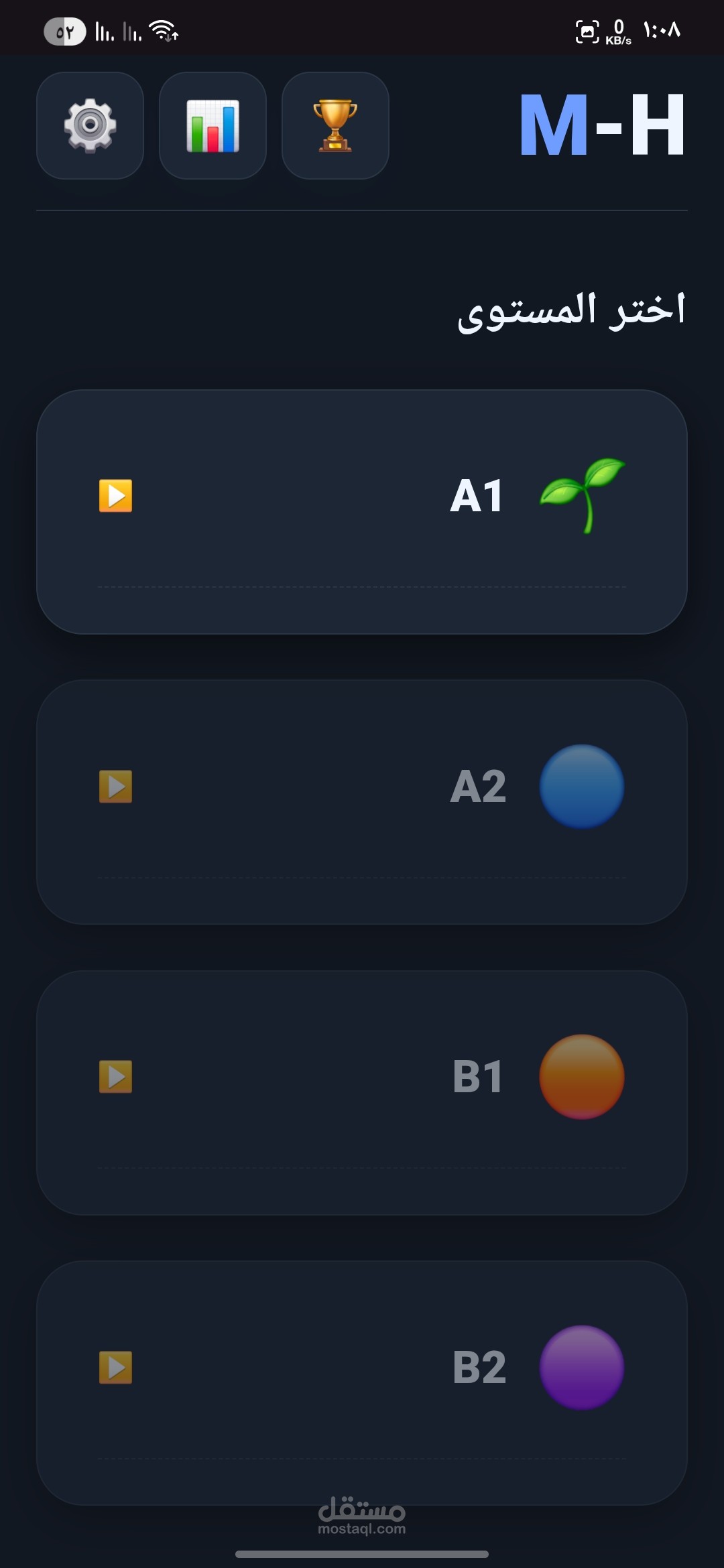Tap the M-H app logo

tap(602, 126)
